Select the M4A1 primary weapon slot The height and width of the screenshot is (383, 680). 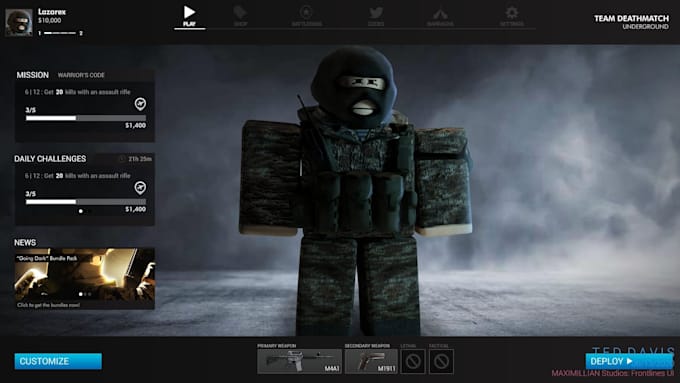(299, 361)
